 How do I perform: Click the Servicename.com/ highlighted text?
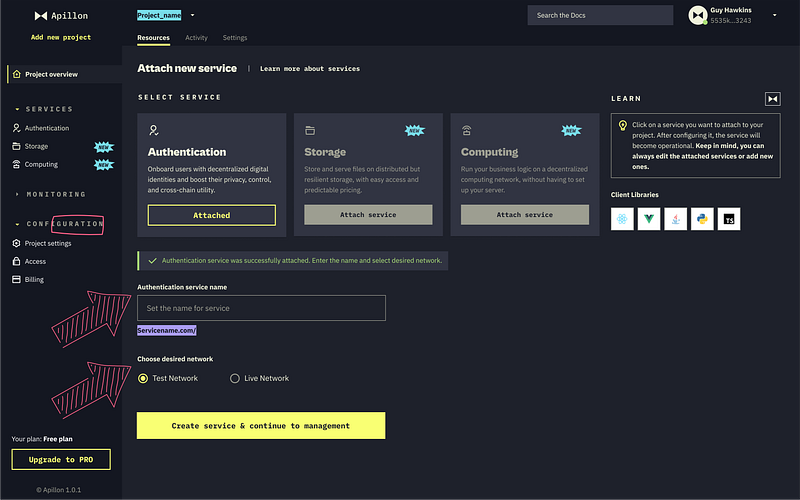click(x=167, y=331)
